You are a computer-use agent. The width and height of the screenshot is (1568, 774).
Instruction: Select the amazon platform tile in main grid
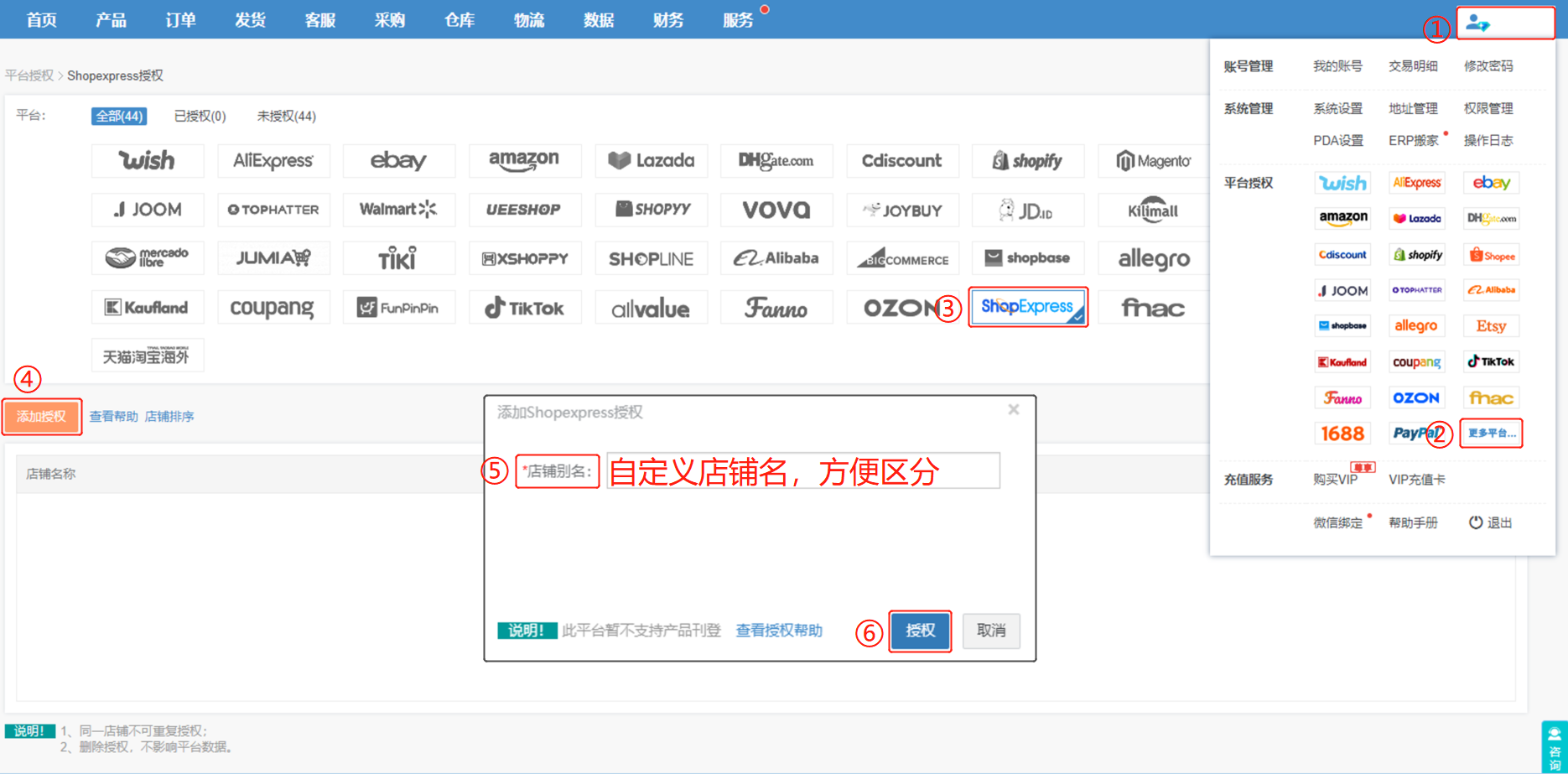(525, 160)
